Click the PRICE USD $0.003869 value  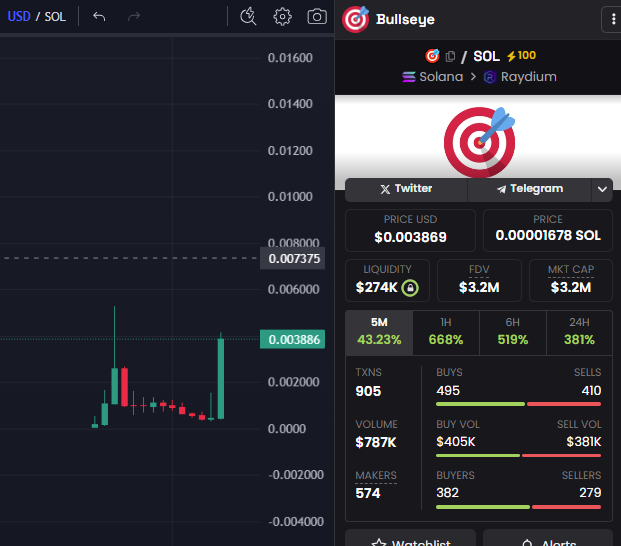coord(410,237)
